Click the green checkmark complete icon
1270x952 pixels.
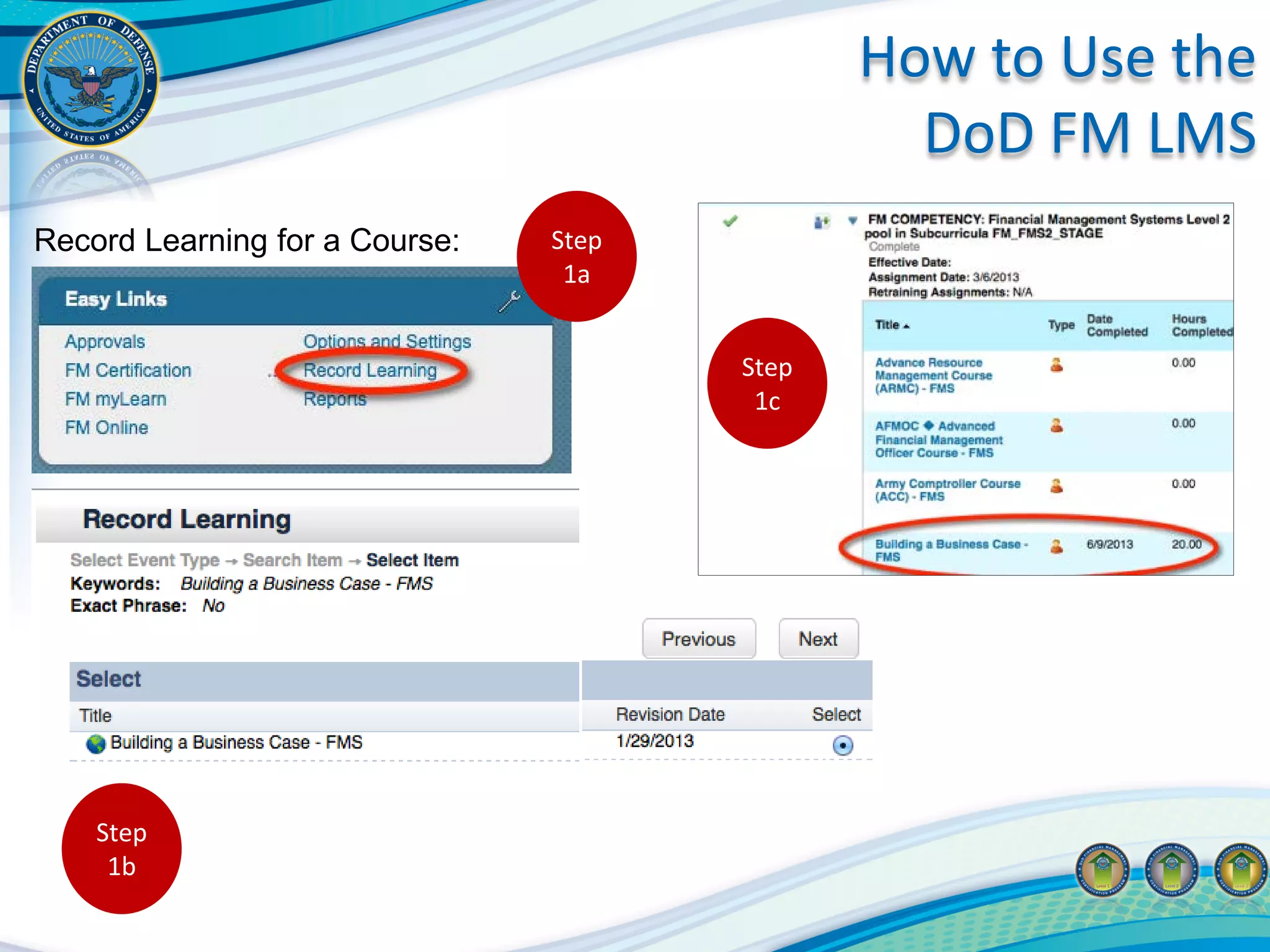730,221
